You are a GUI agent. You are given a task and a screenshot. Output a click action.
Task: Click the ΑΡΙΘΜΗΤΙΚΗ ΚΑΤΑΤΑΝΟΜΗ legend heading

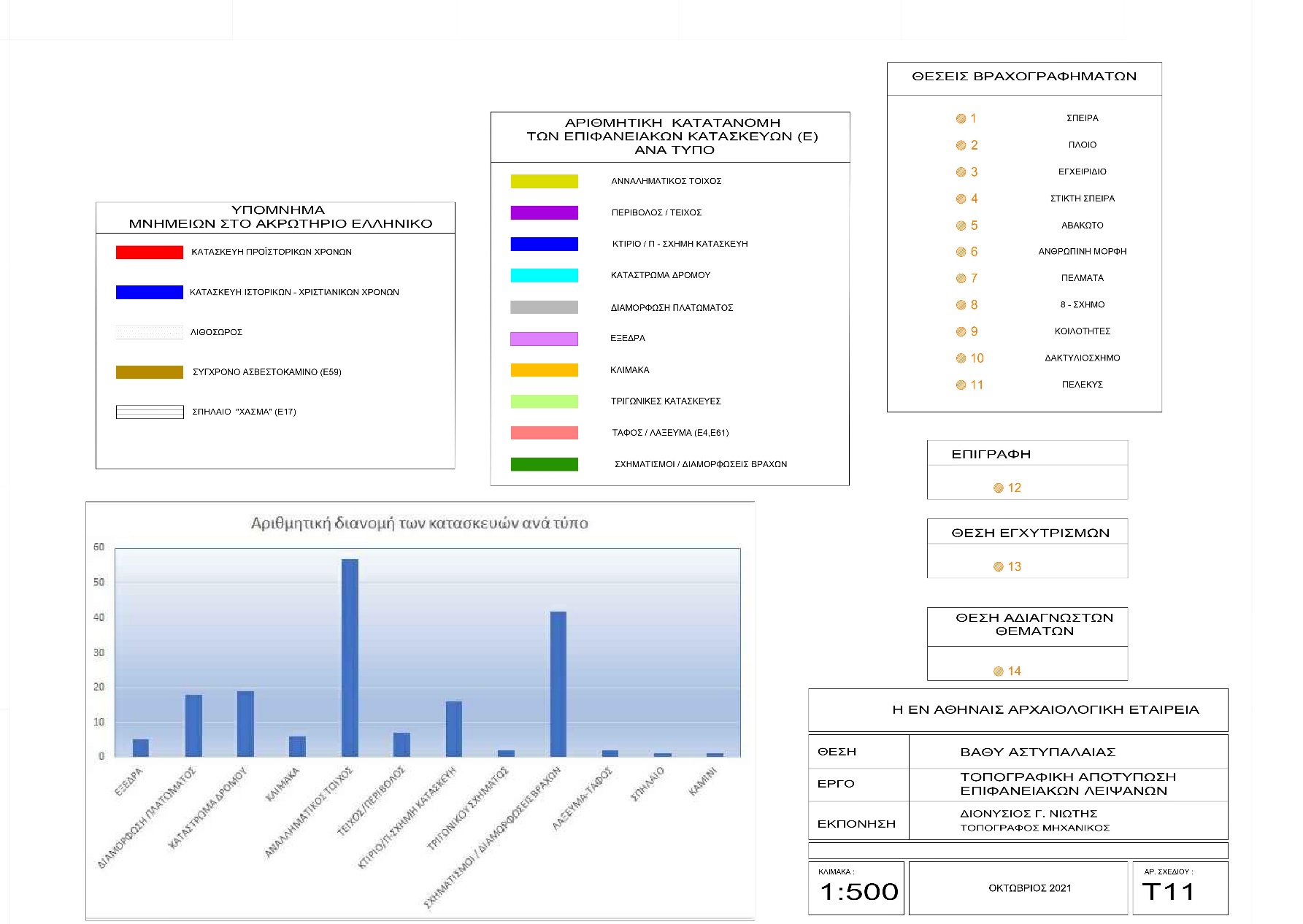pyautogui.click(x=672, y=136)
